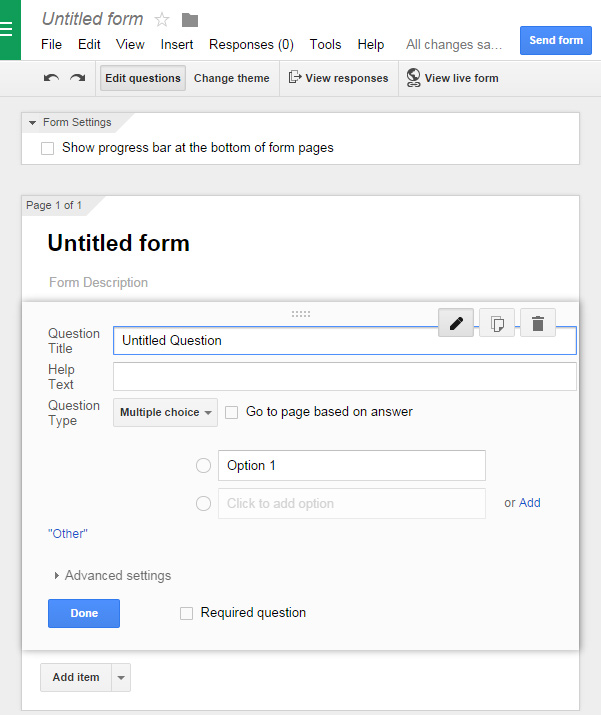Collapse the Form Settings section
601x715 pixels.
click(32, 123)
